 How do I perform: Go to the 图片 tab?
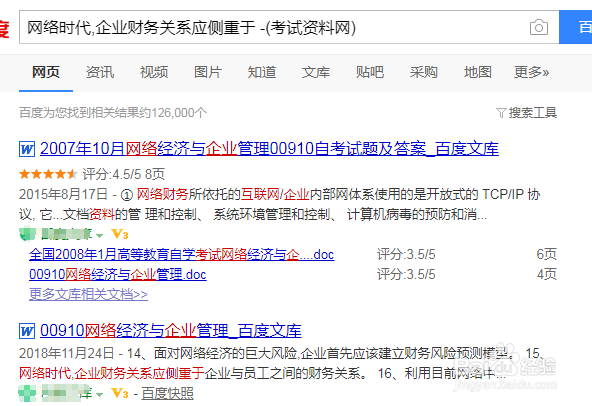[x=208, y=72]
